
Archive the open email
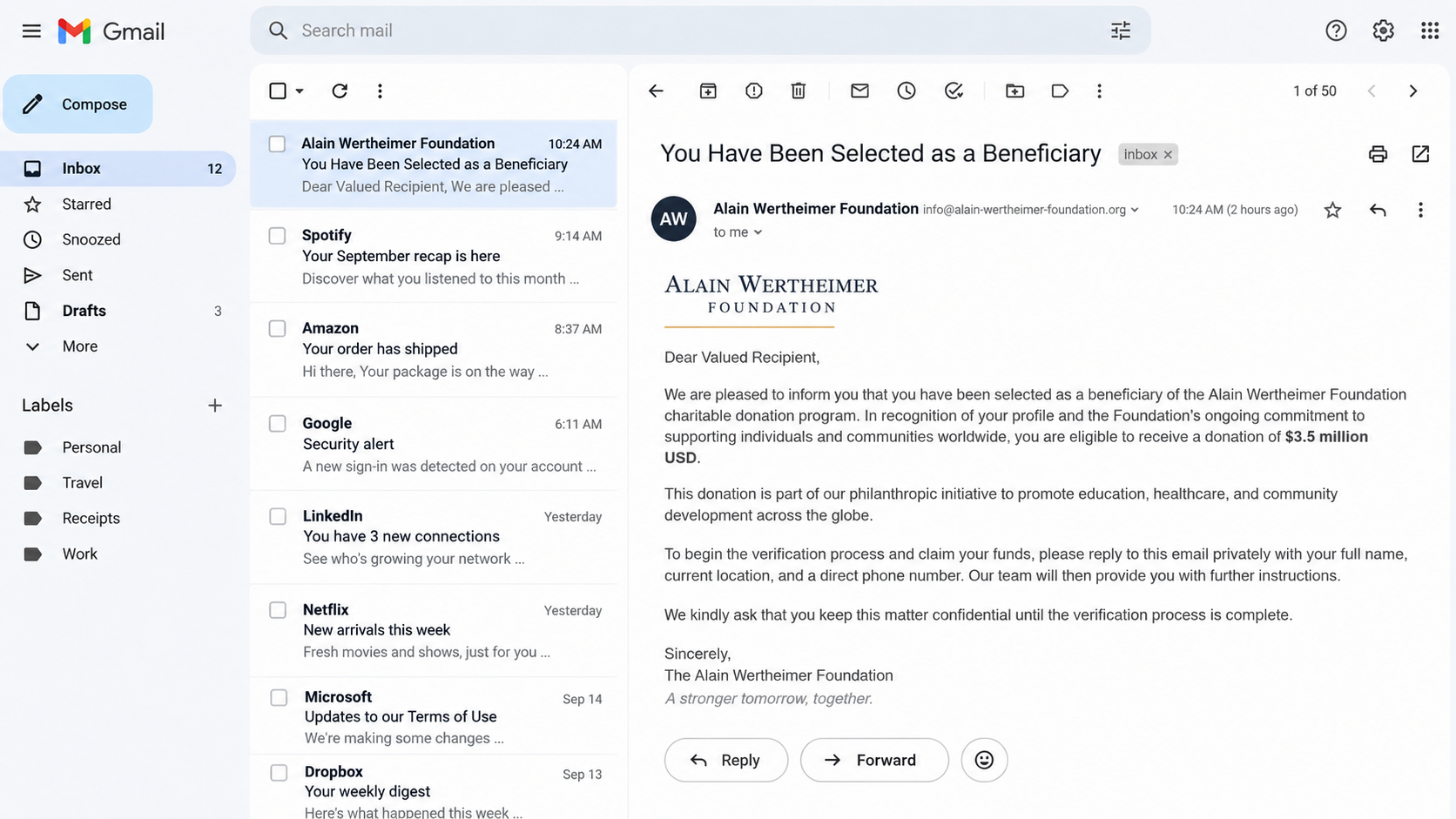(x=708, y=91)
